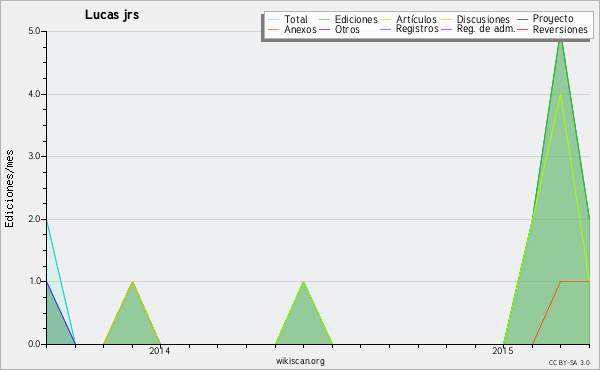Click the cyan Total legend line swatch
This screenshot has width=600, height=370.
[x=274, y=19]
